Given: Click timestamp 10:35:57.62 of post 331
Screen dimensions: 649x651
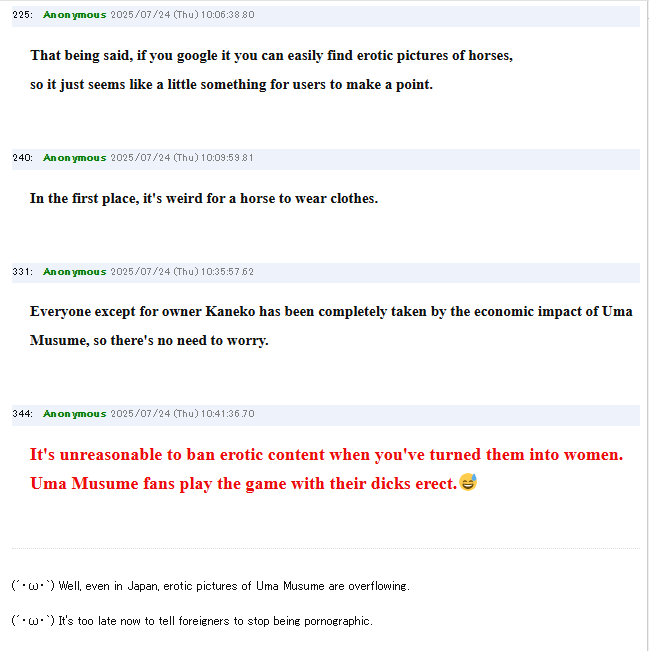Looking at the screenshot, I should tap(227, 272).
